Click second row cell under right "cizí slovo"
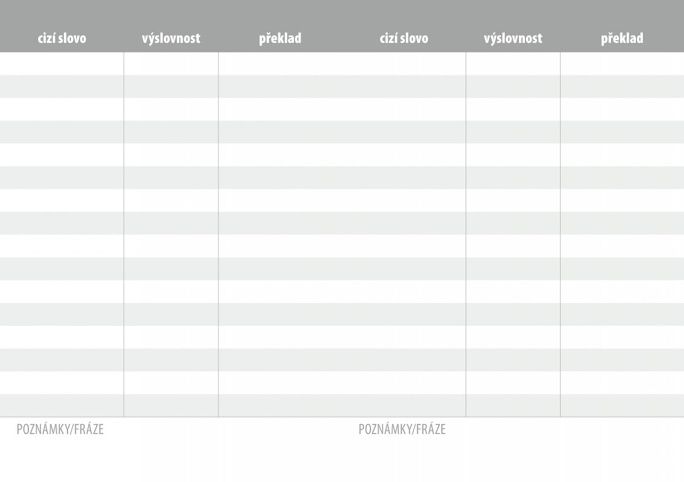The height and width of the screenshot is (482, 684). pos(404,86)
